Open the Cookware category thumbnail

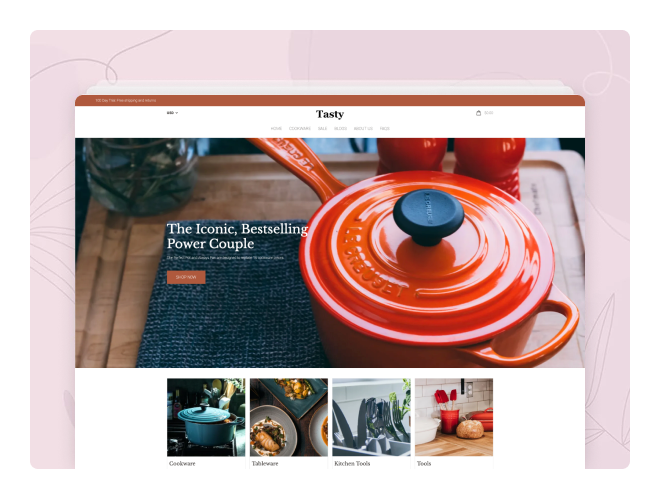click(x=206, y=417)
